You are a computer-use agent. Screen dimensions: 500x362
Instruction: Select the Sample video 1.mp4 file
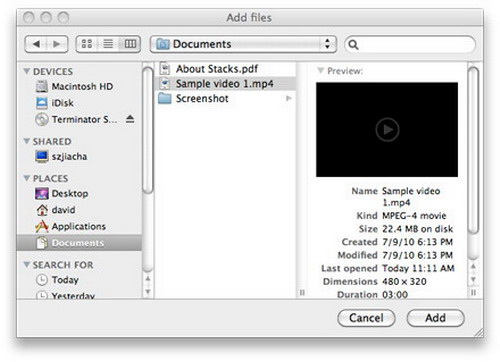225,83
